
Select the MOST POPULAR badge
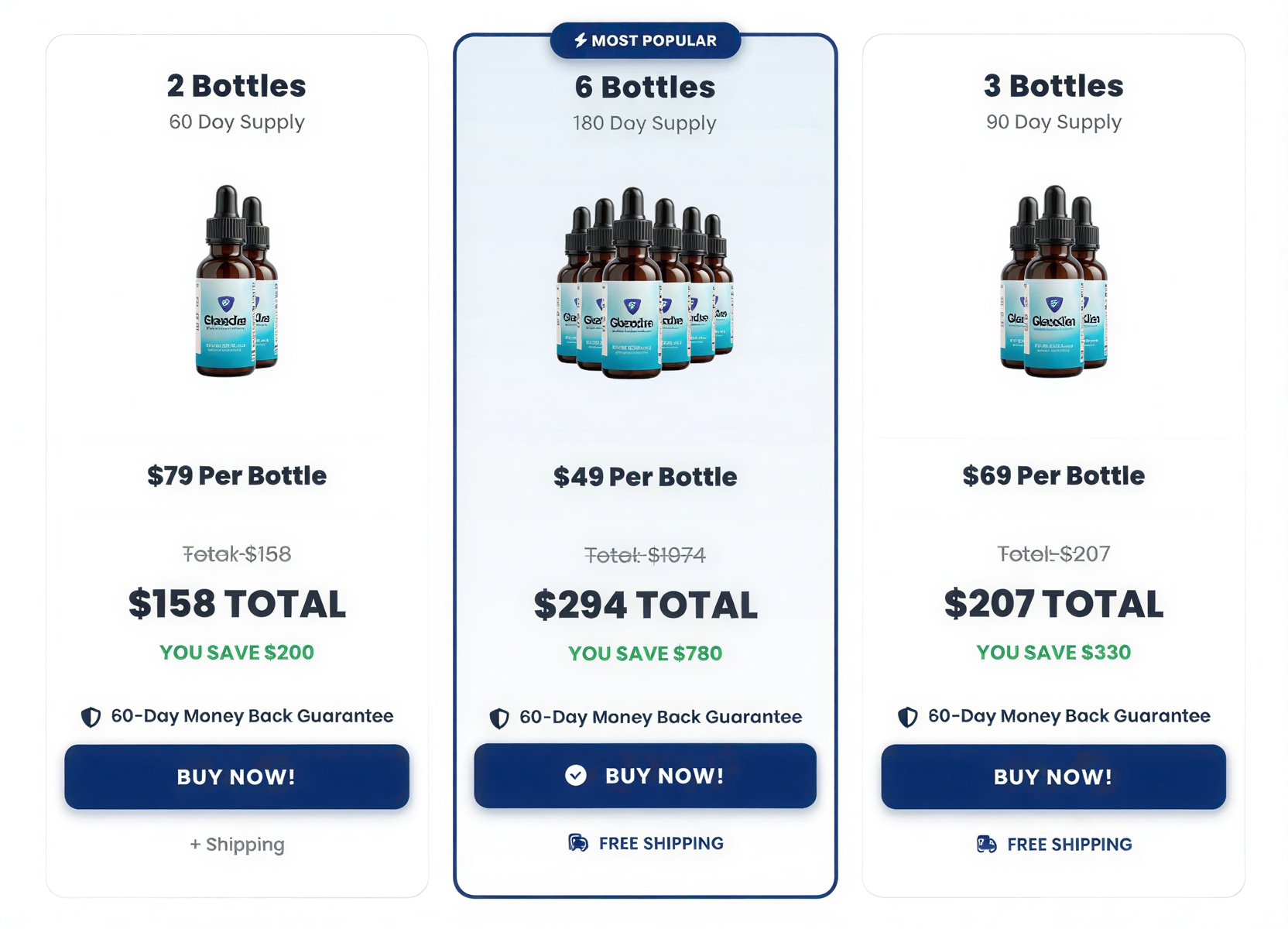coord(645,40)
